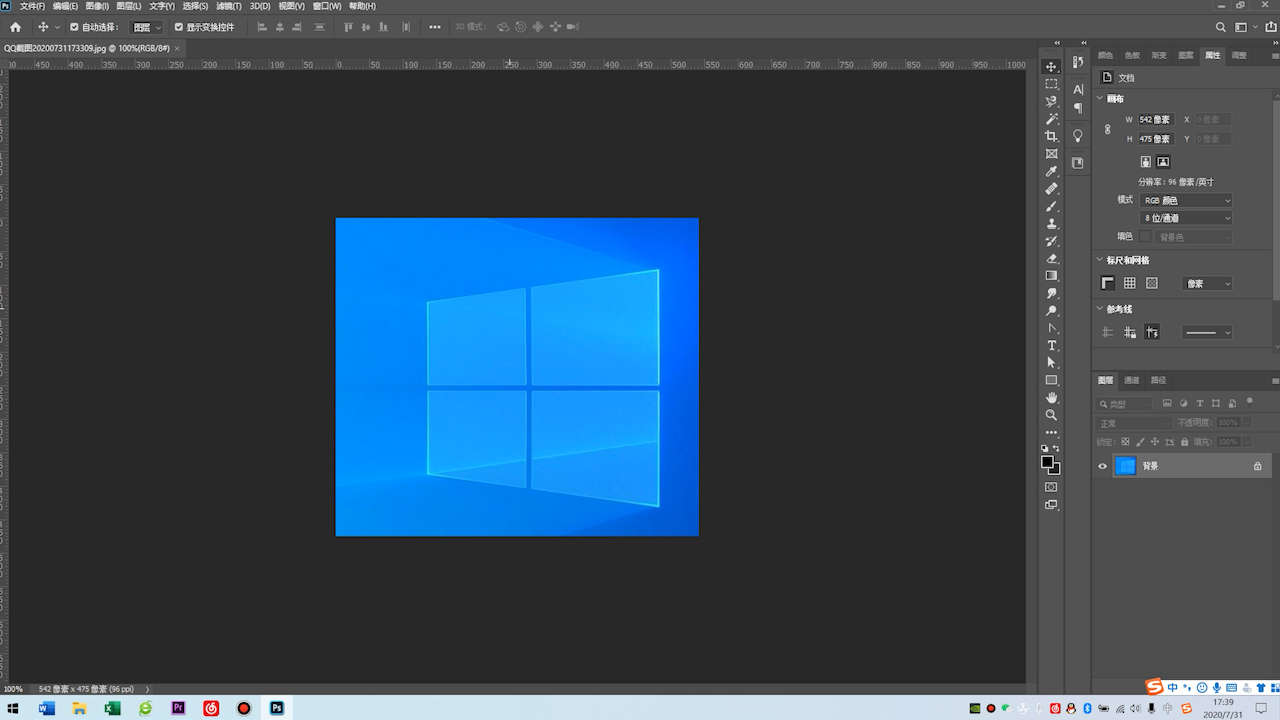Click the Home icon in options bar
This screenshot has height=720, width=1280.
coord(15,27)
